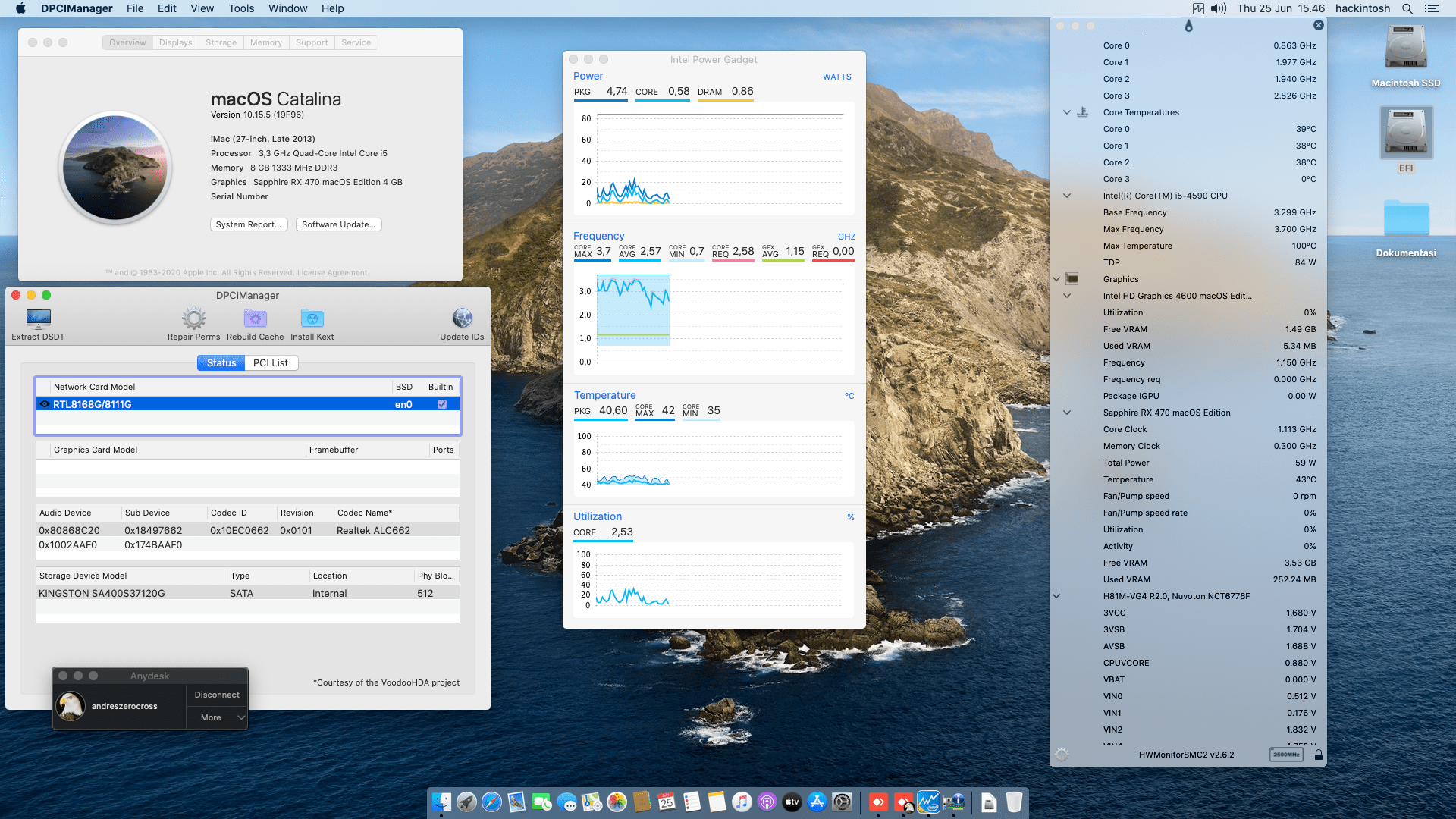Toggle the Builtin checkbox for RTL8168G/8111G
This screenshot has height=819, width=1456.
441,404
